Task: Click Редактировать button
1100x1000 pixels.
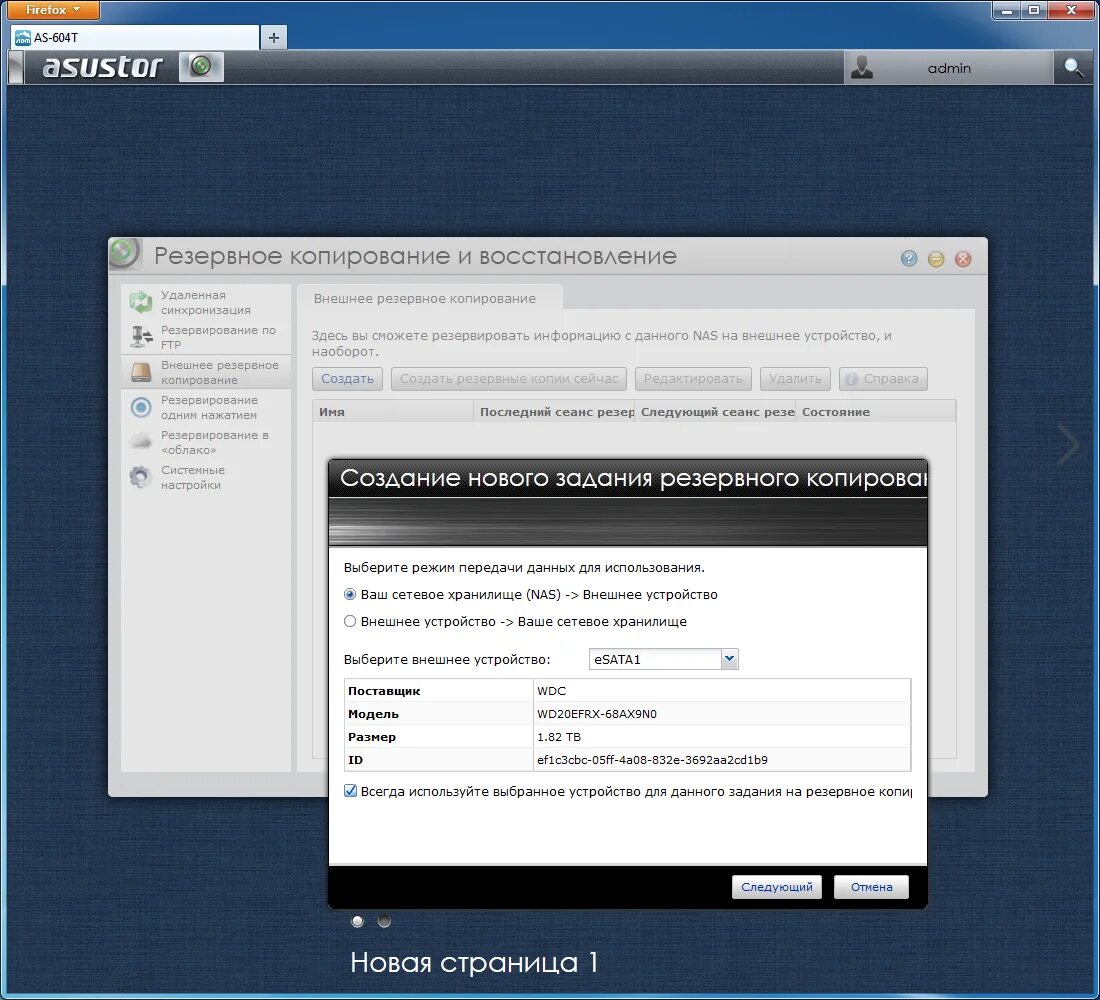Action: pos(693,379)
